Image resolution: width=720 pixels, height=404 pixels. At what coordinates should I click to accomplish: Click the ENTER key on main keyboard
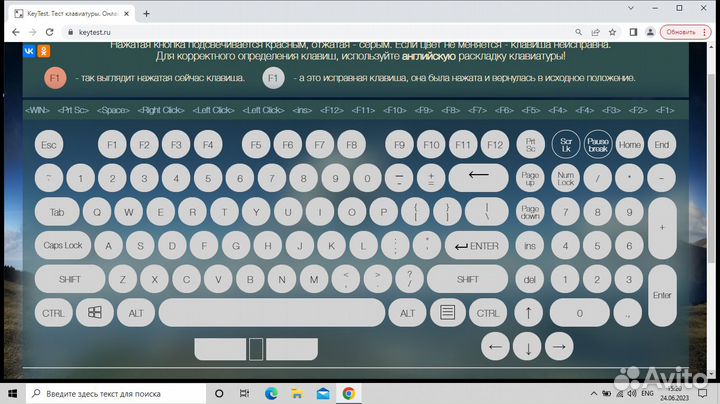point(477,245)
